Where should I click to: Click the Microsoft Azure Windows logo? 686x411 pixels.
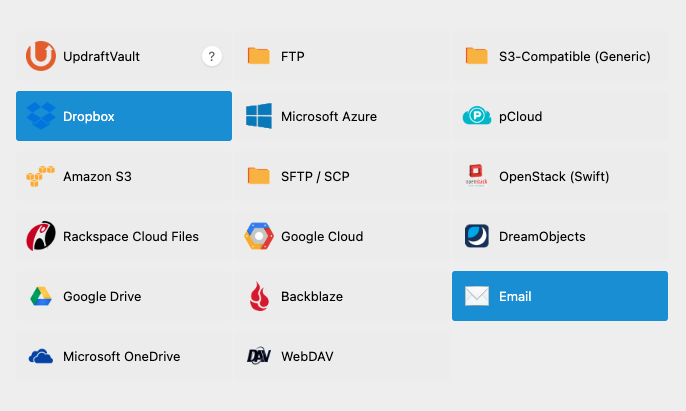[259, 116]
